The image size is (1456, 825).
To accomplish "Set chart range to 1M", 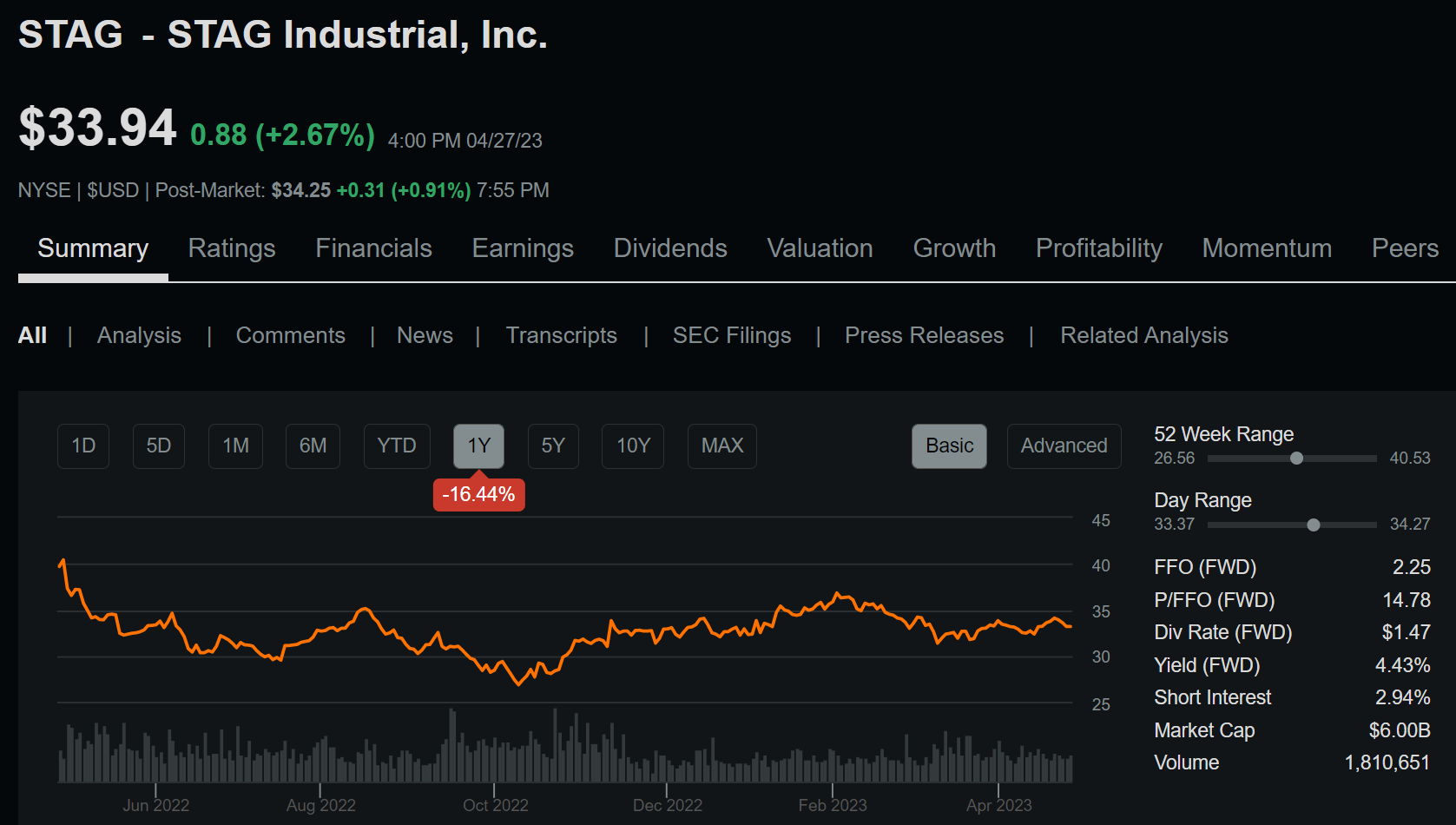I will (235, 446).
